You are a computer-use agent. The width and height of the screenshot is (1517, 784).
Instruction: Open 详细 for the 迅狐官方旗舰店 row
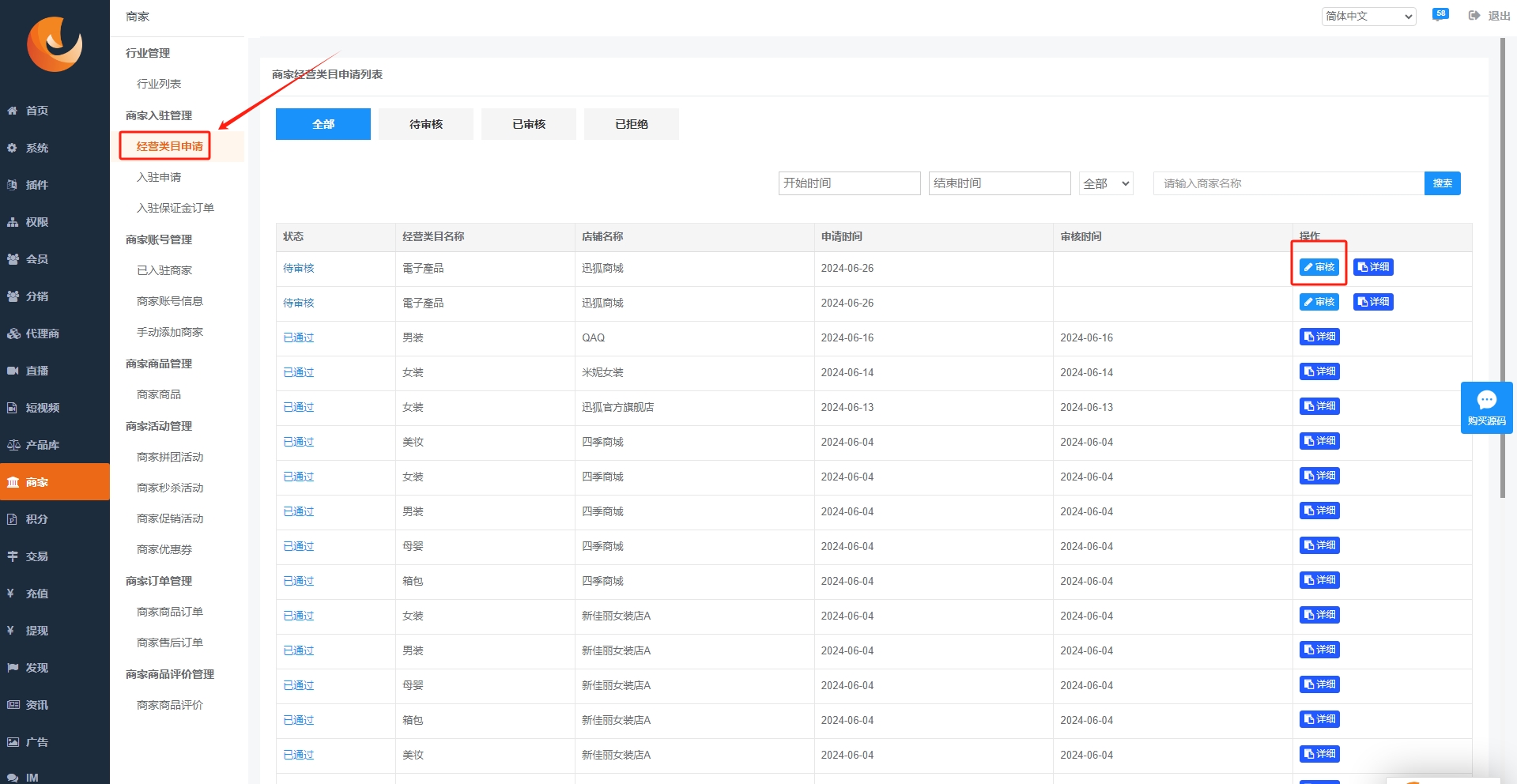(x=1319, y=406)
